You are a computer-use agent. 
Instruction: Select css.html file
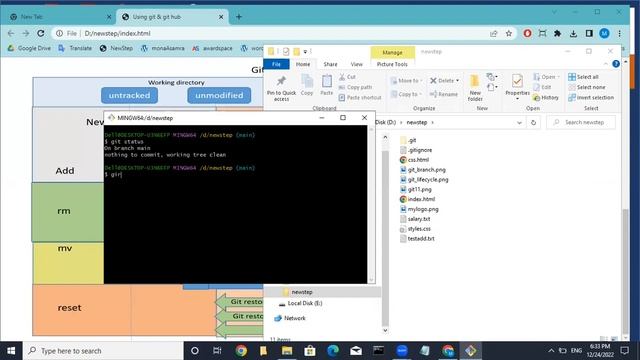pyautogui.click(x=414, y=160)
